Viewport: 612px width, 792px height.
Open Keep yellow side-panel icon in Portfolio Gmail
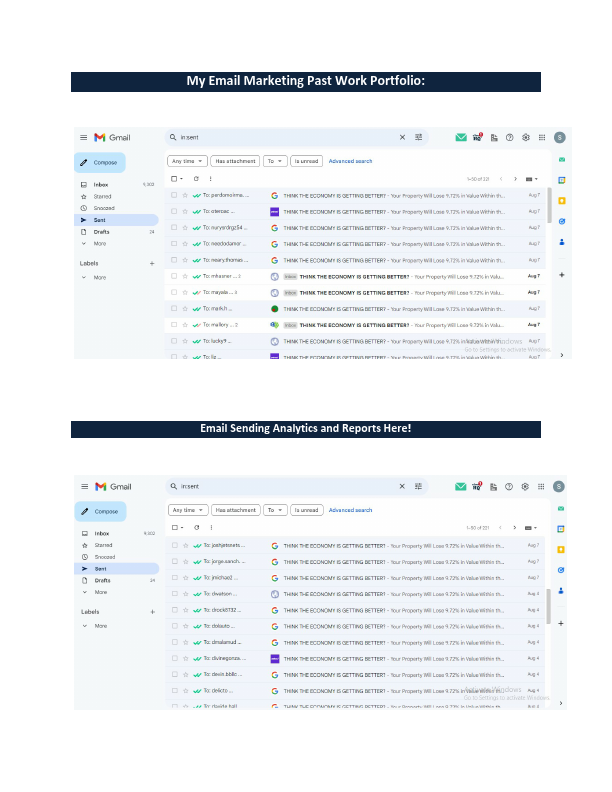tap(562, 201)
